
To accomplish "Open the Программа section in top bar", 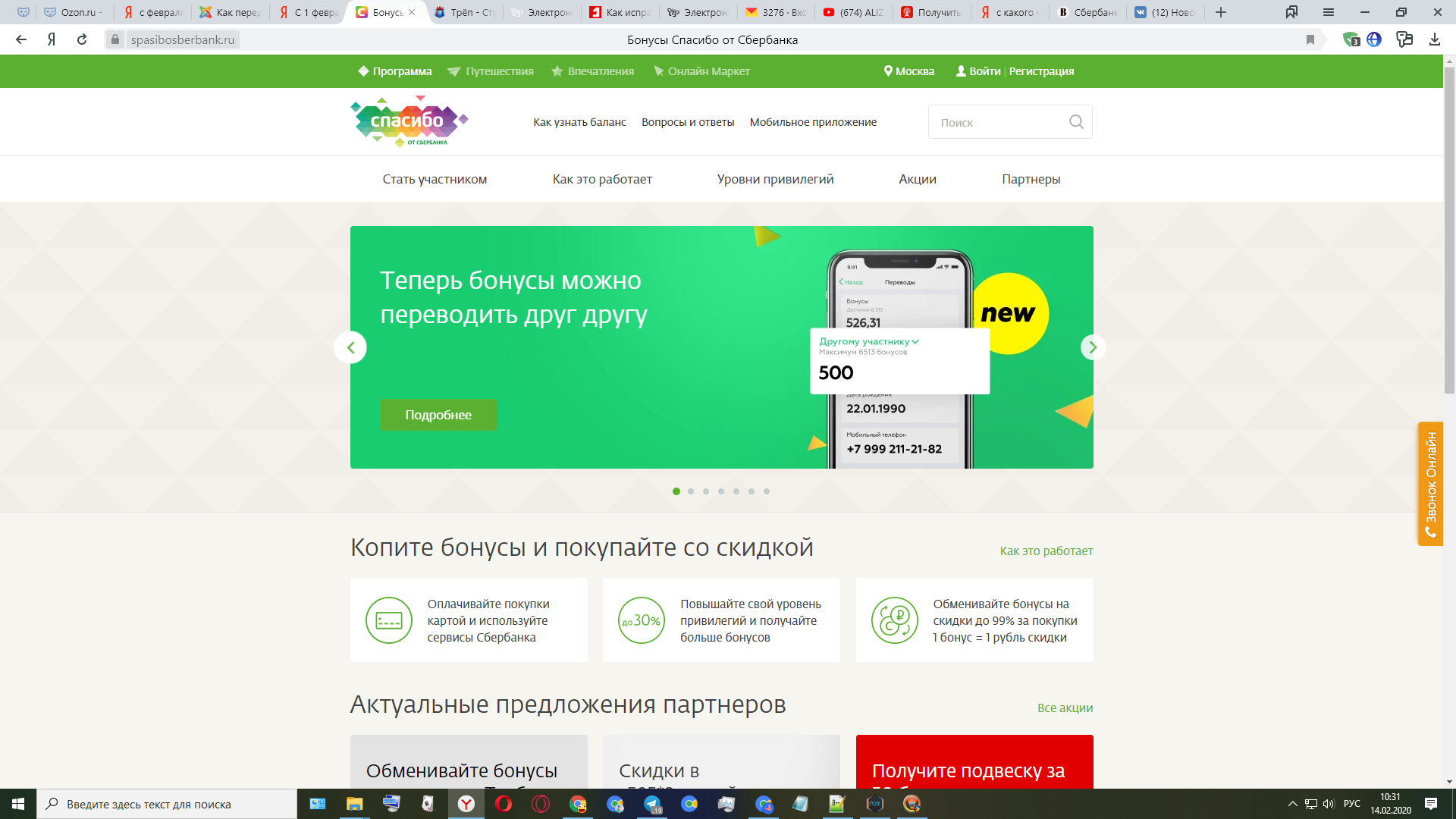I will click(395, 71).
